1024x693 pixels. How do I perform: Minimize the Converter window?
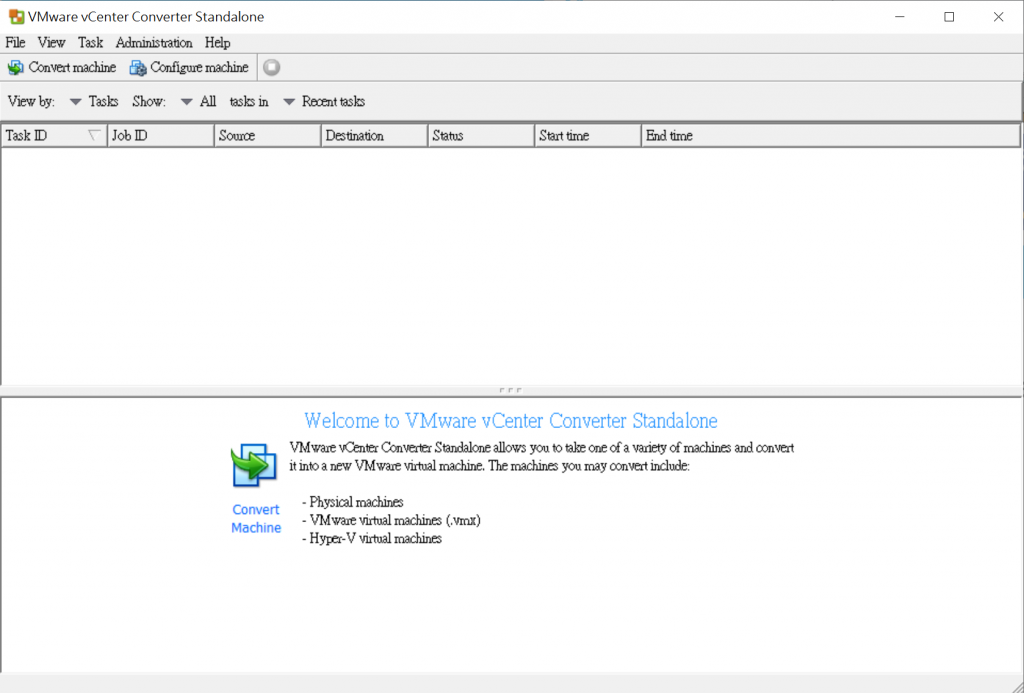click(x=900, y=17)
